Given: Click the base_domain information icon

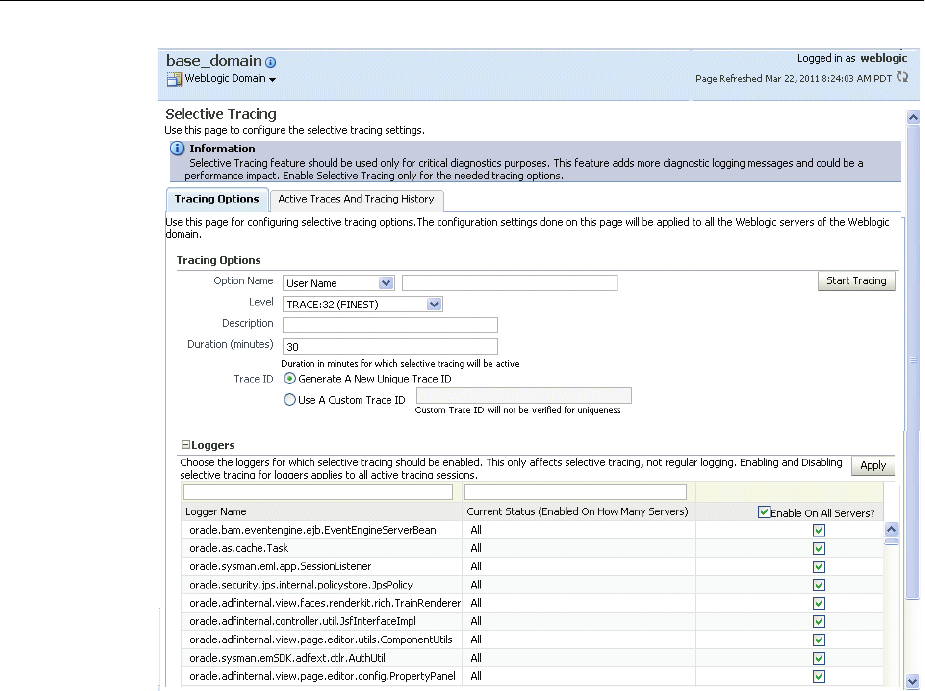Looking at the screenshot, I should click(x=271, y=62).
